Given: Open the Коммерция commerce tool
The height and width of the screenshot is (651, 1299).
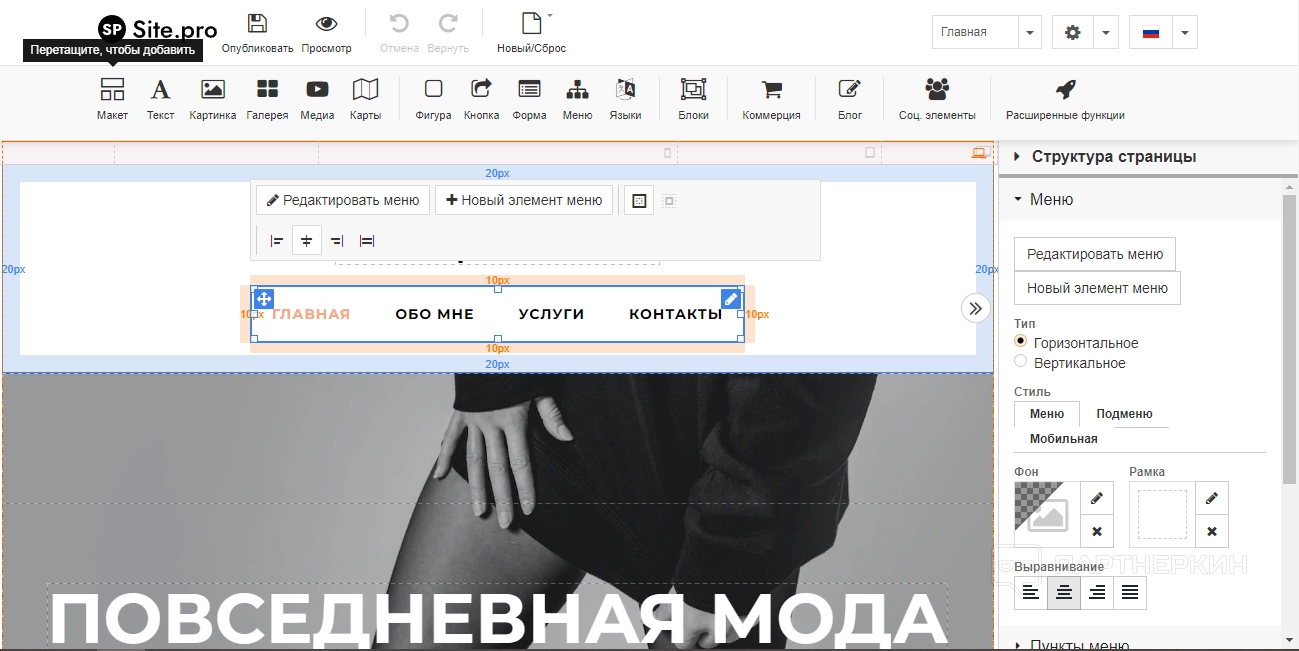Looking at the screenshot, I should [771, 99].
